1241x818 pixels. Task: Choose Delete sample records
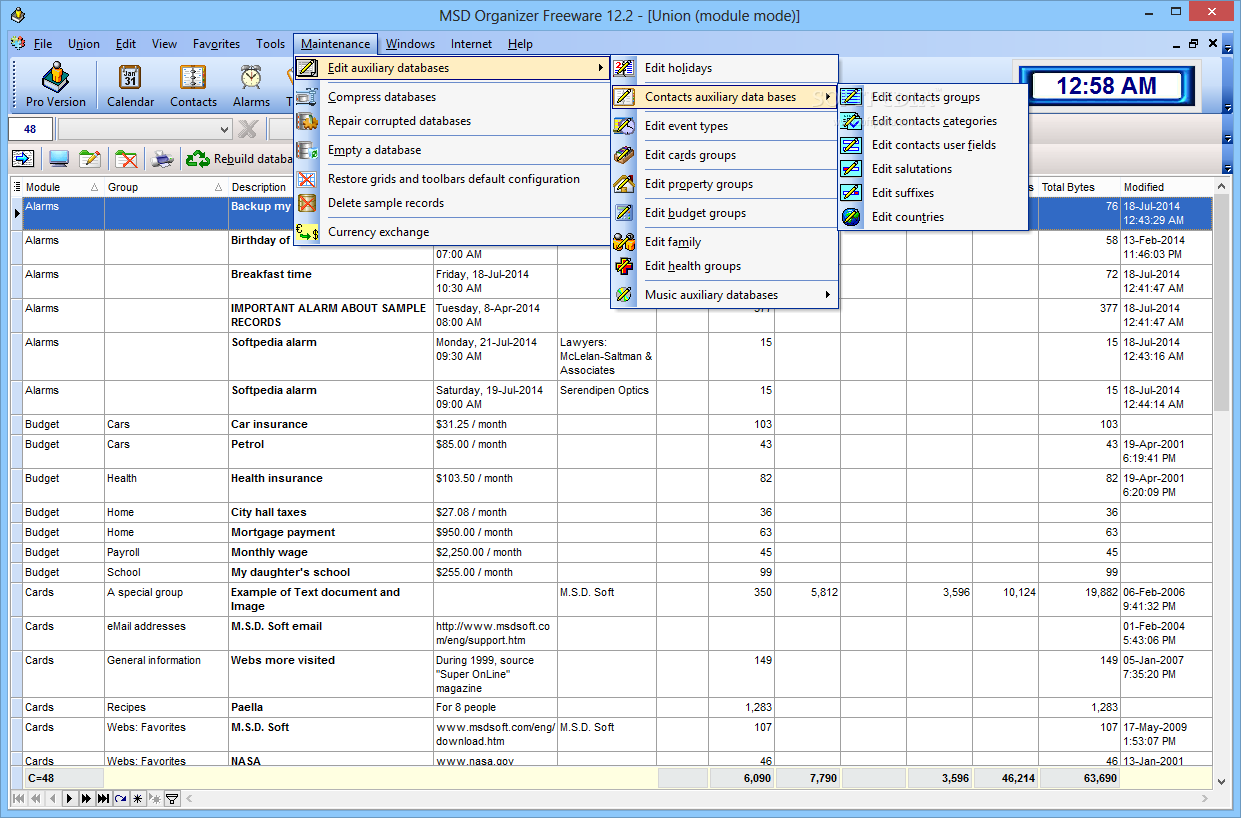(x=452, y=203)
